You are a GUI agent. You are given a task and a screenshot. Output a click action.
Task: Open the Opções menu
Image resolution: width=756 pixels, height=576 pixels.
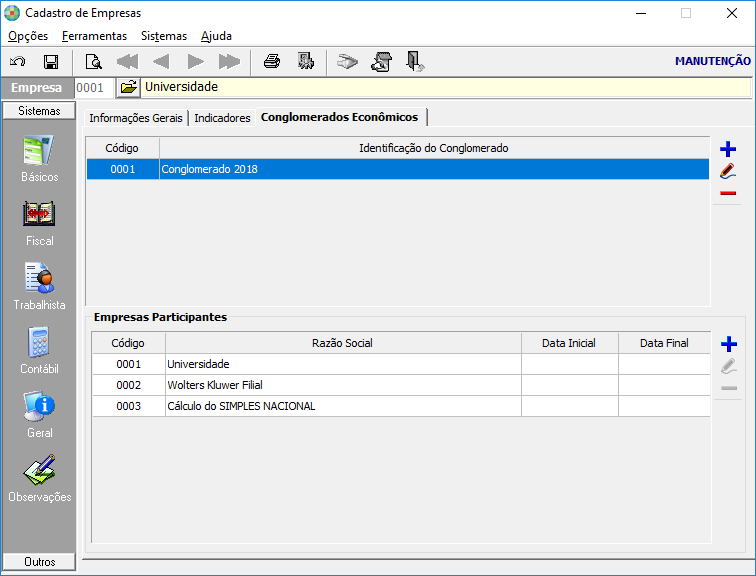click(28, 36)
